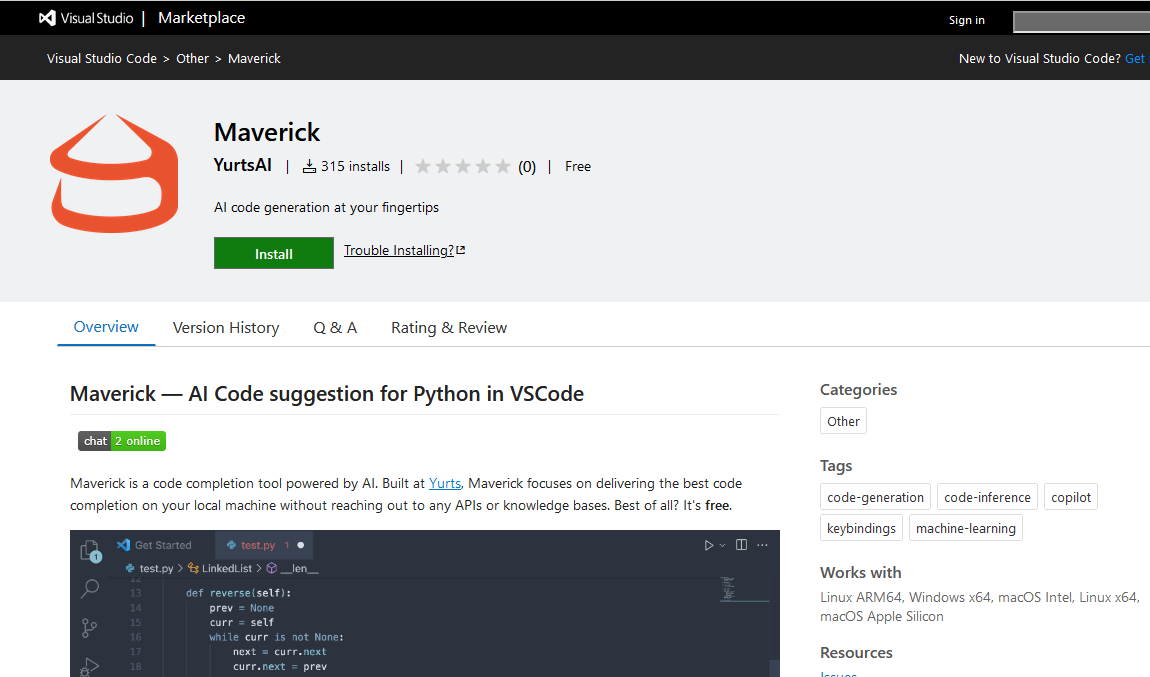Follow the Yurts link in the description
This screenshot has height=677, width=1150.
coord(445,483)
